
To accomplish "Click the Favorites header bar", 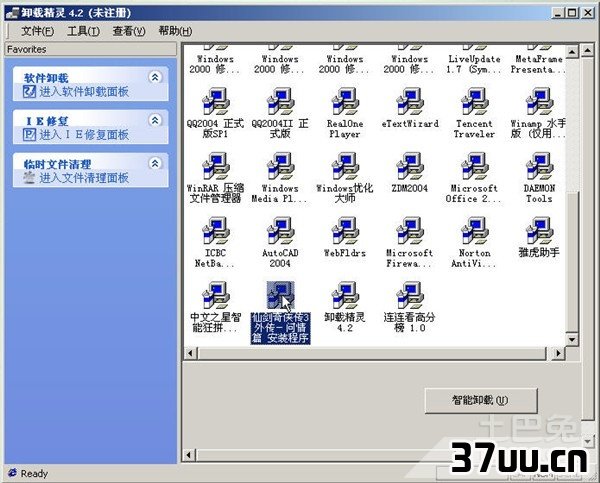I will 91,49.
